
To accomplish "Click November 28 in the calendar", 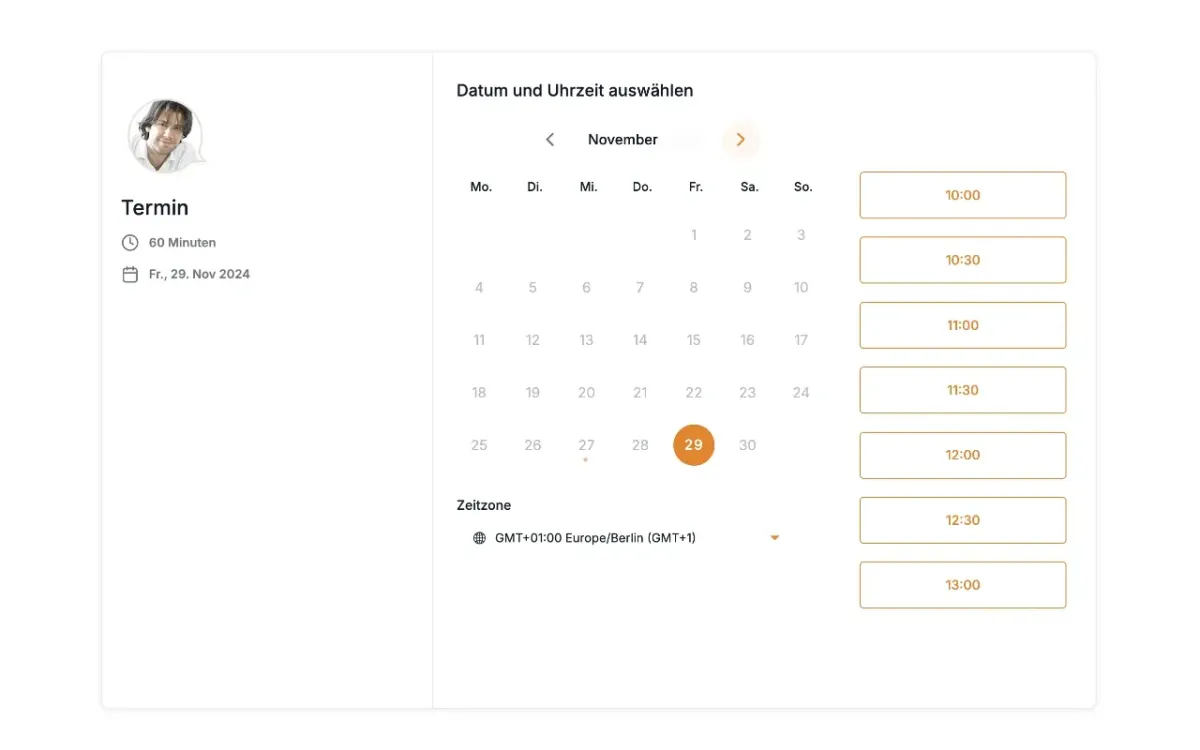I will 640,445.
